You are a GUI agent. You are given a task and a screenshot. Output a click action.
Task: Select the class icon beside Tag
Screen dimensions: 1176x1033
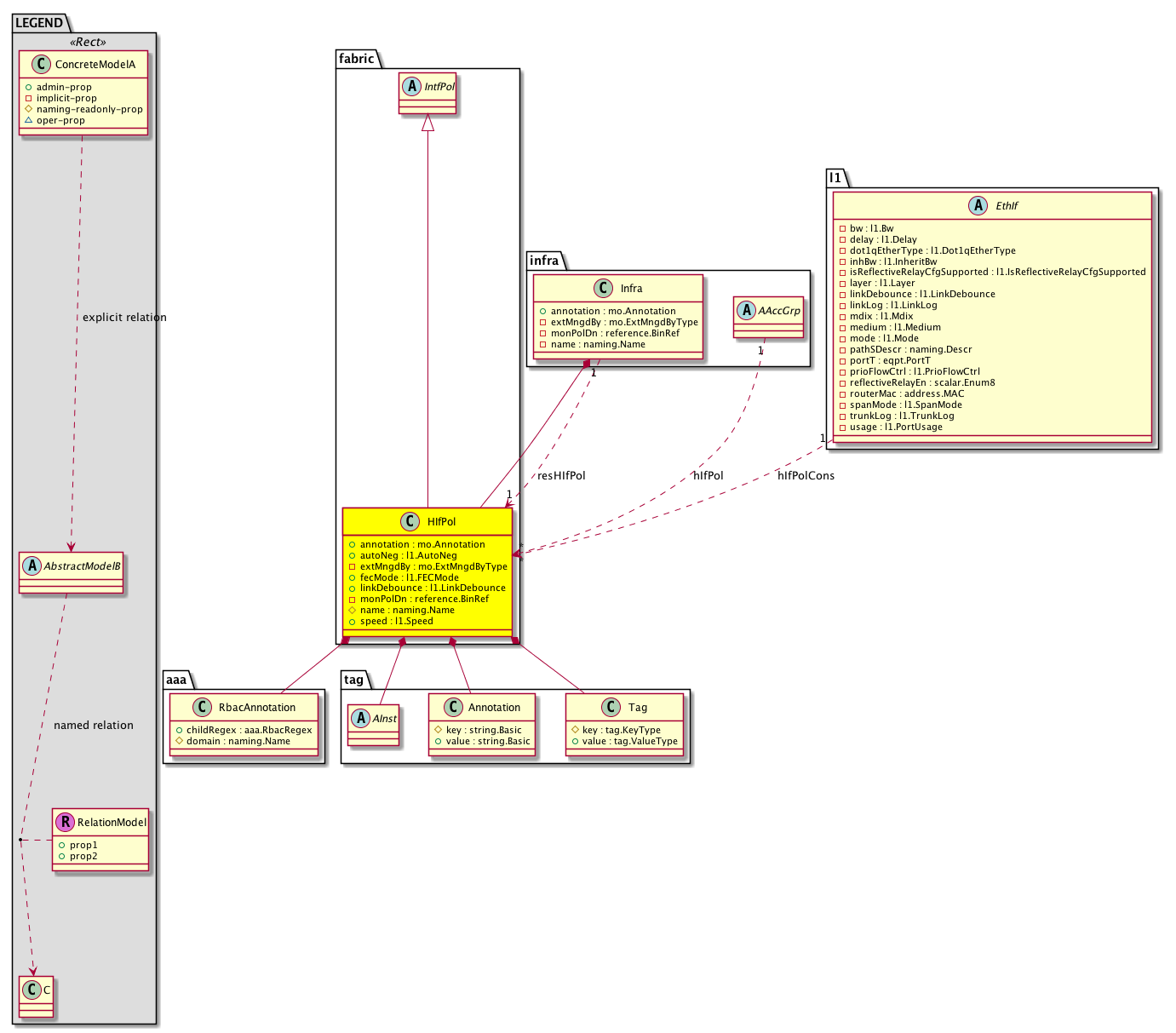coord(611,707)
